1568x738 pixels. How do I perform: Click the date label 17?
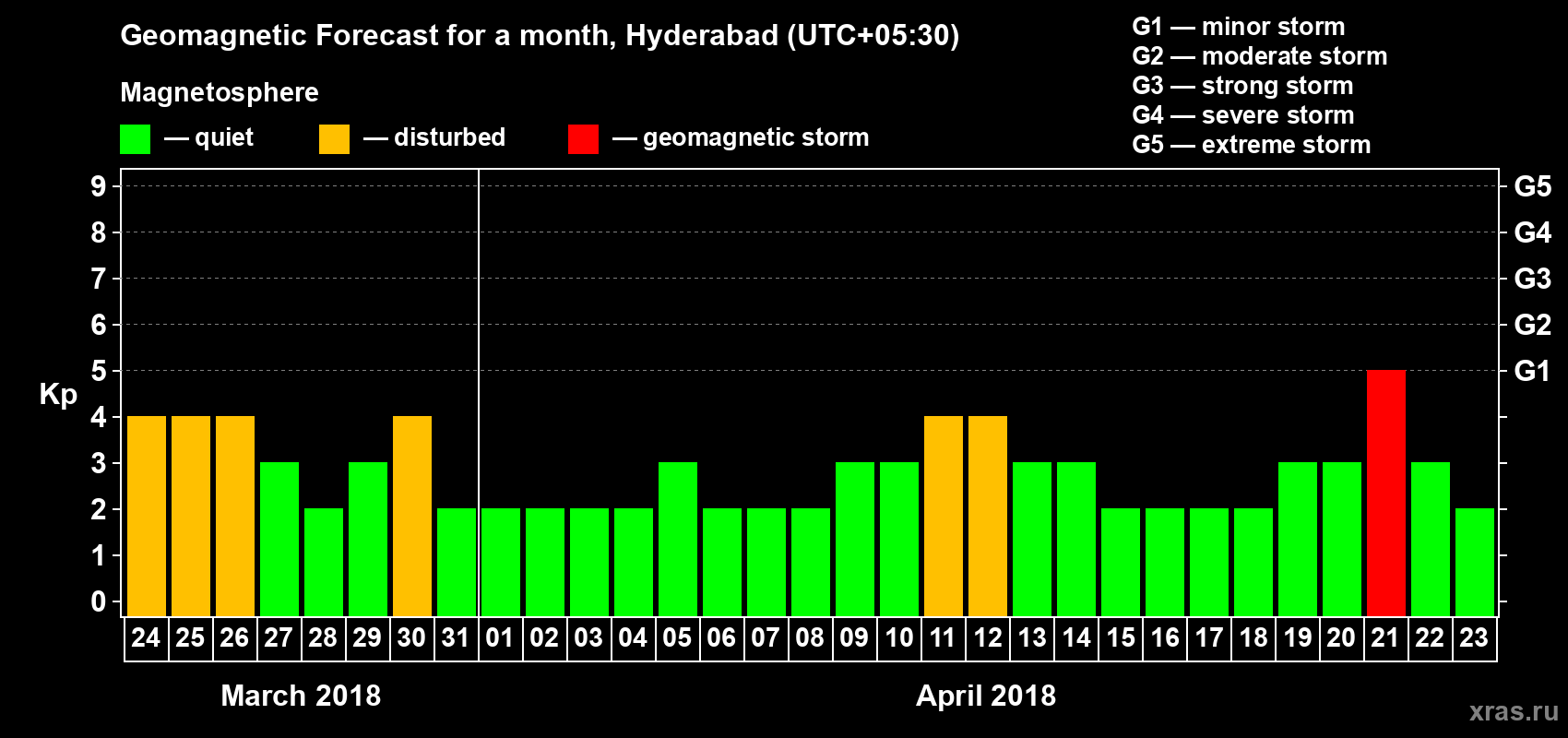[1208, 637]
